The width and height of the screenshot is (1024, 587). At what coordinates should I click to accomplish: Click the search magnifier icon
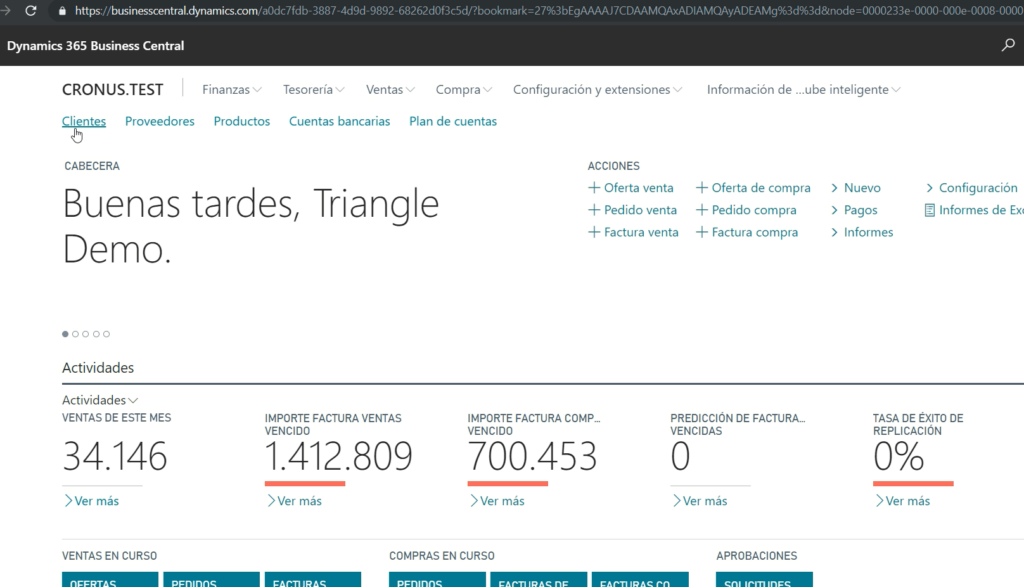(x=1008, y=46)
